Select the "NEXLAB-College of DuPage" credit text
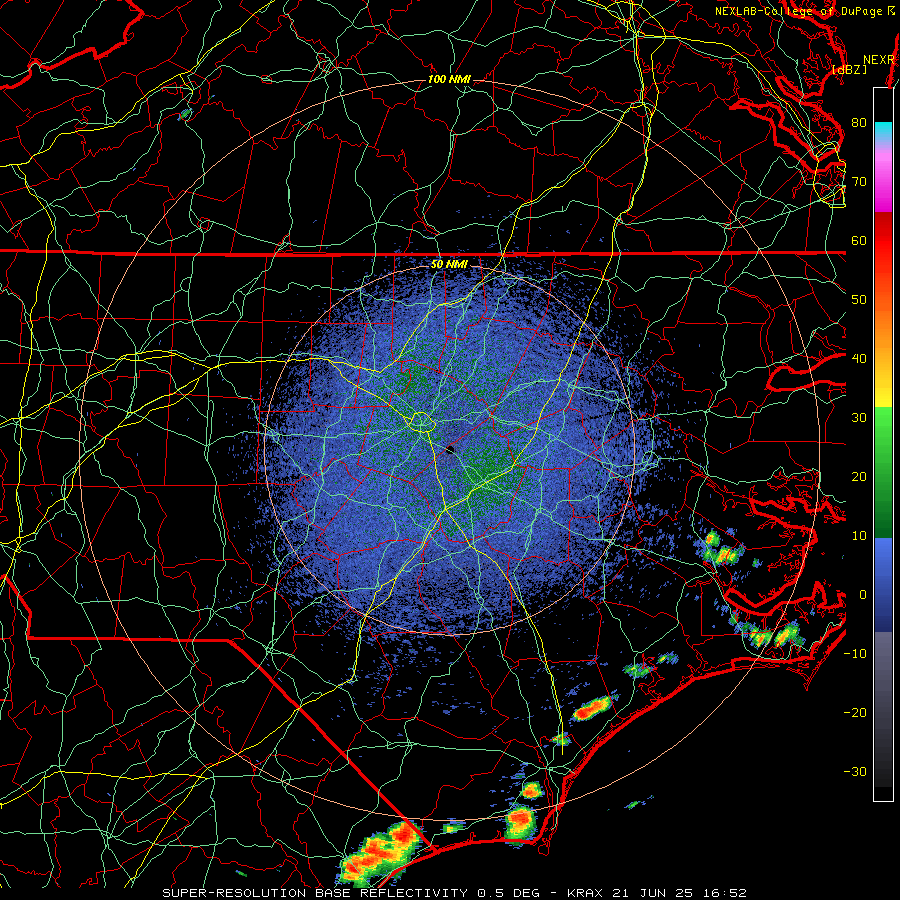Viewport: 900px width, 900px height. pos(798,11)
